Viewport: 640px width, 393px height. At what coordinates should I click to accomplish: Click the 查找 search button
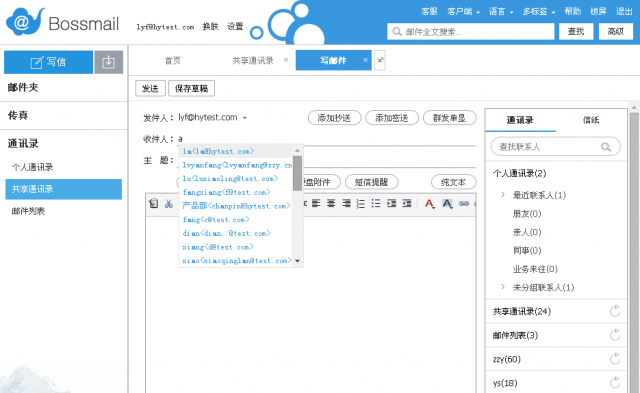pos(576,31)
